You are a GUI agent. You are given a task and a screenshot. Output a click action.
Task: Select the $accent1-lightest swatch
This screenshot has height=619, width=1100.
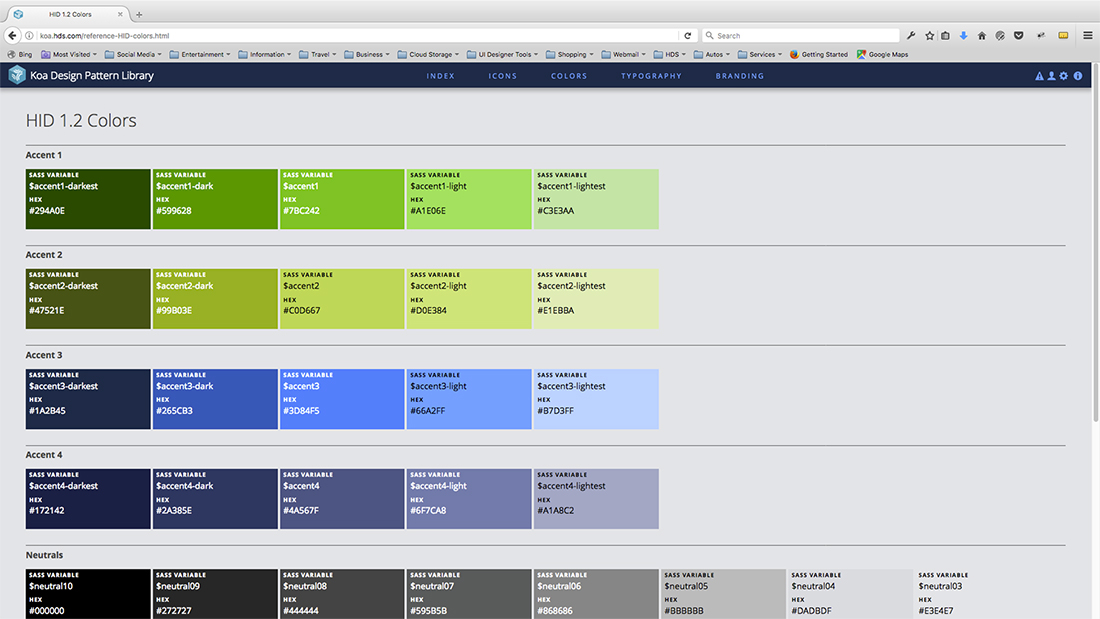[x=596, y=199]
